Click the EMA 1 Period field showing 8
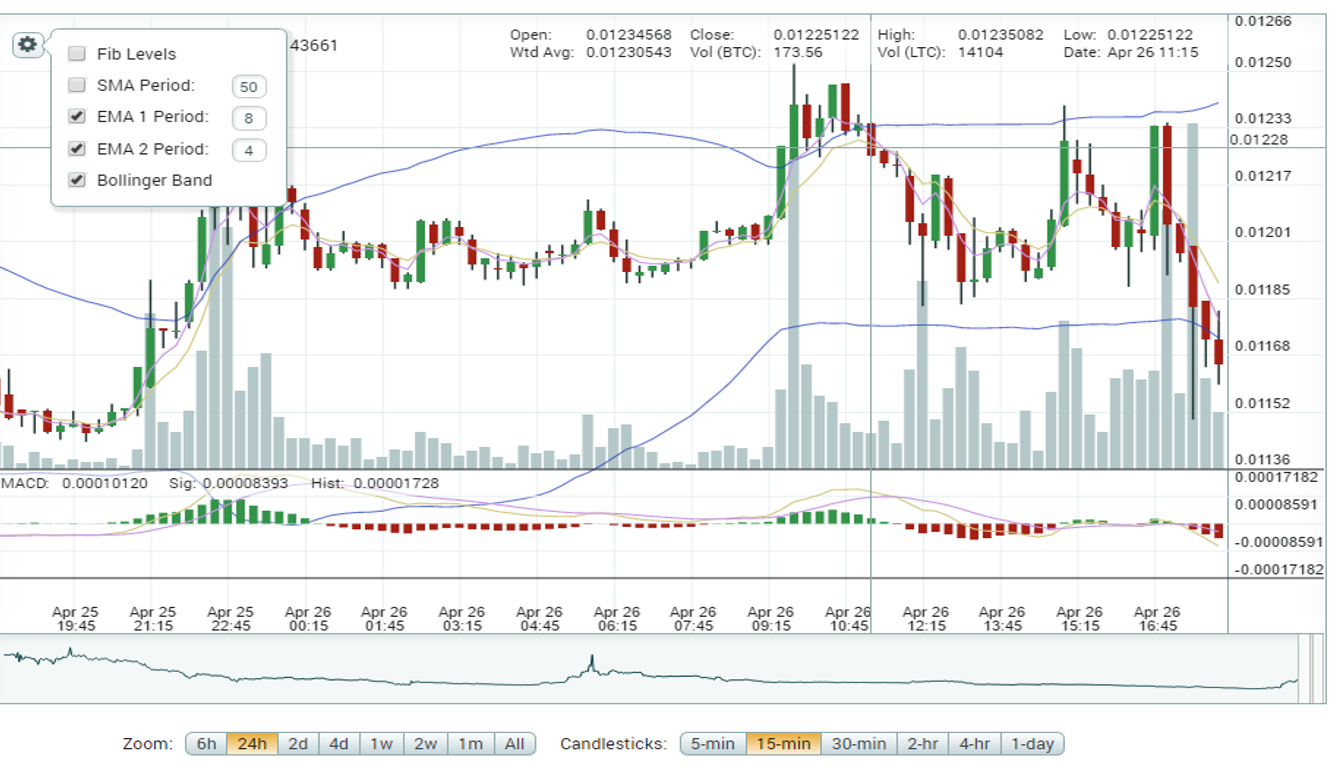Viewport: 1336px width, 770px height. 249,119
